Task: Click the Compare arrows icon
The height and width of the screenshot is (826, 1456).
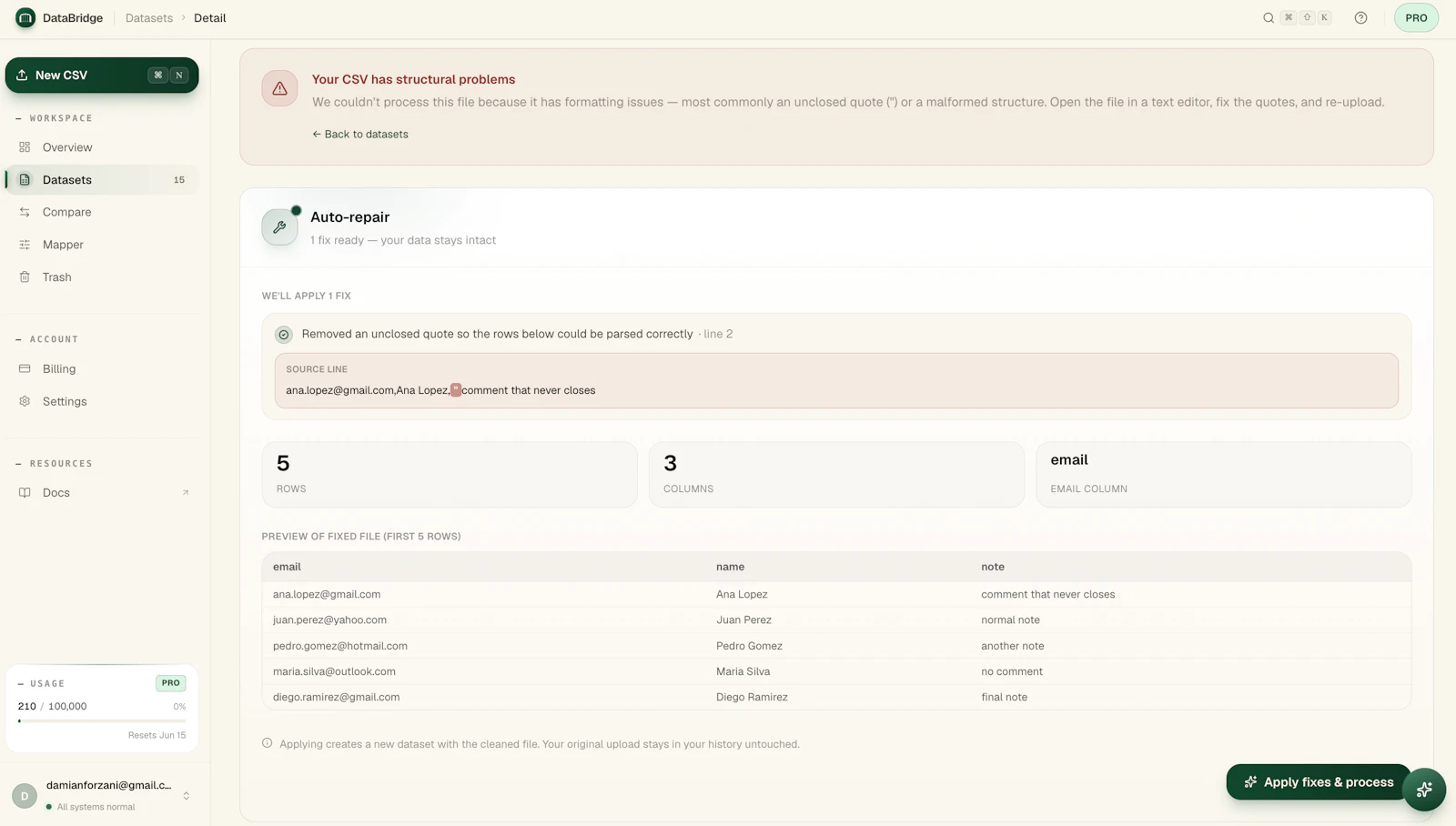Action: pyautogui.click(x=25, y=212)
